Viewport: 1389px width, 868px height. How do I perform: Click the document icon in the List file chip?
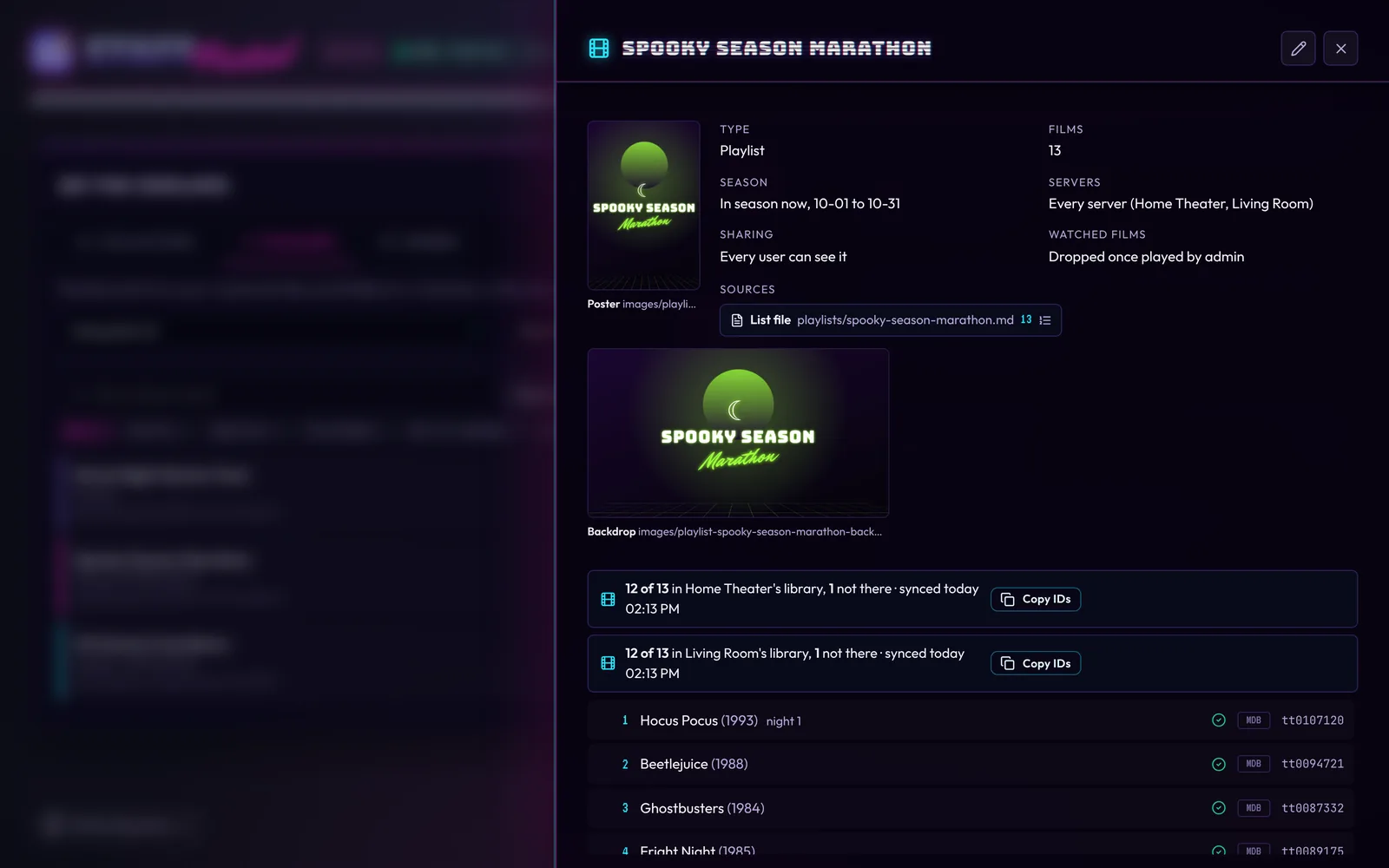click(737, 320)
